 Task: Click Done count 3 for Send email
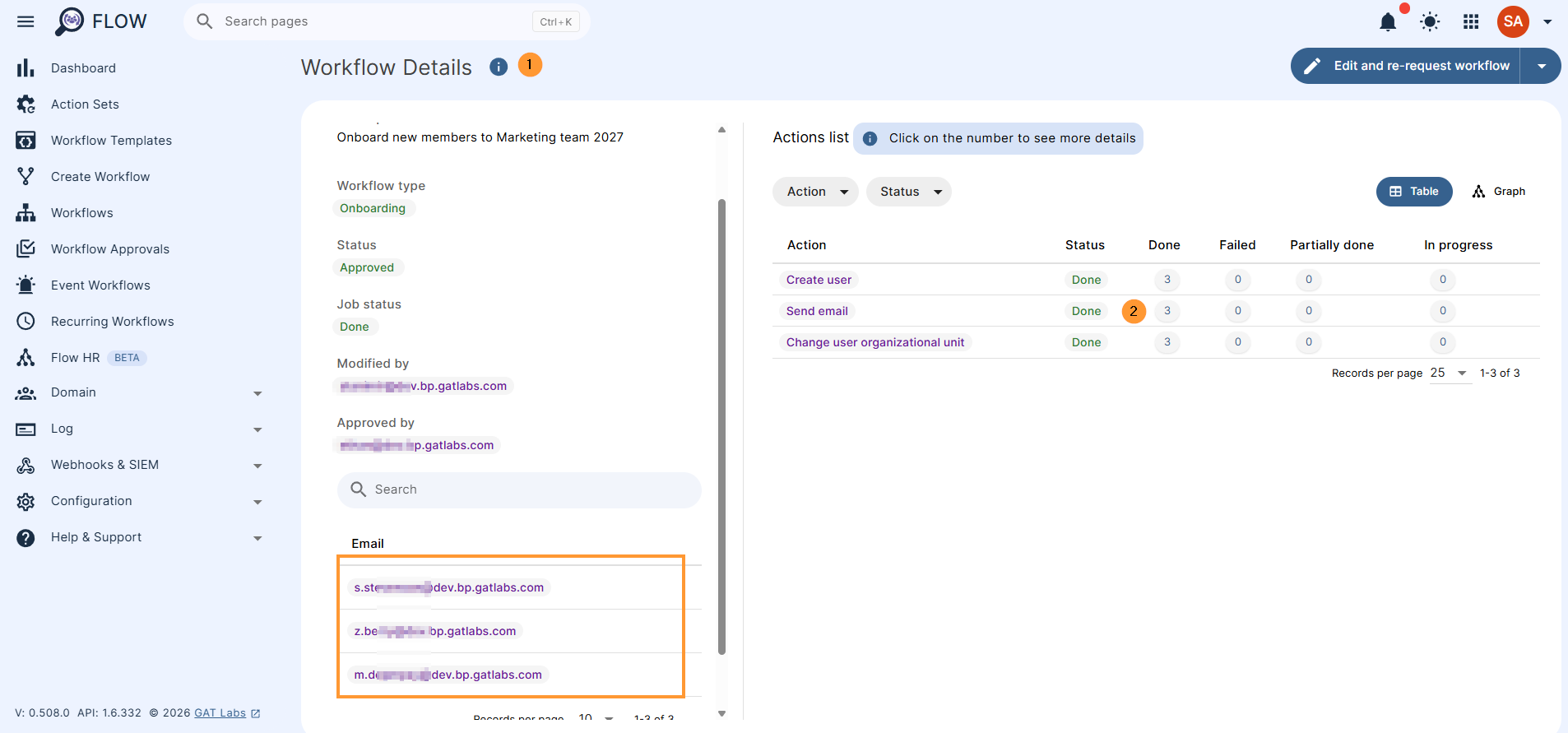coord(1167,311)
